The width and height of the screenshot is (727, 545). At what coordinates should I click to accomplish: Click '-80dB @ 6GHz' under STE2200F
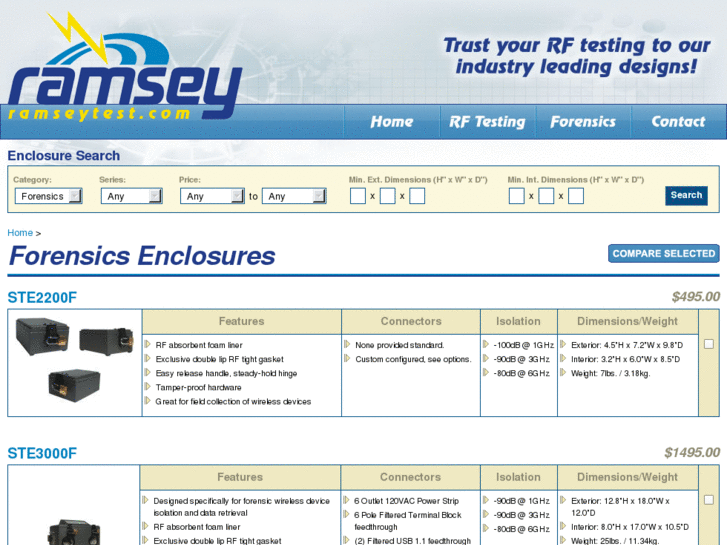[522, 373]
